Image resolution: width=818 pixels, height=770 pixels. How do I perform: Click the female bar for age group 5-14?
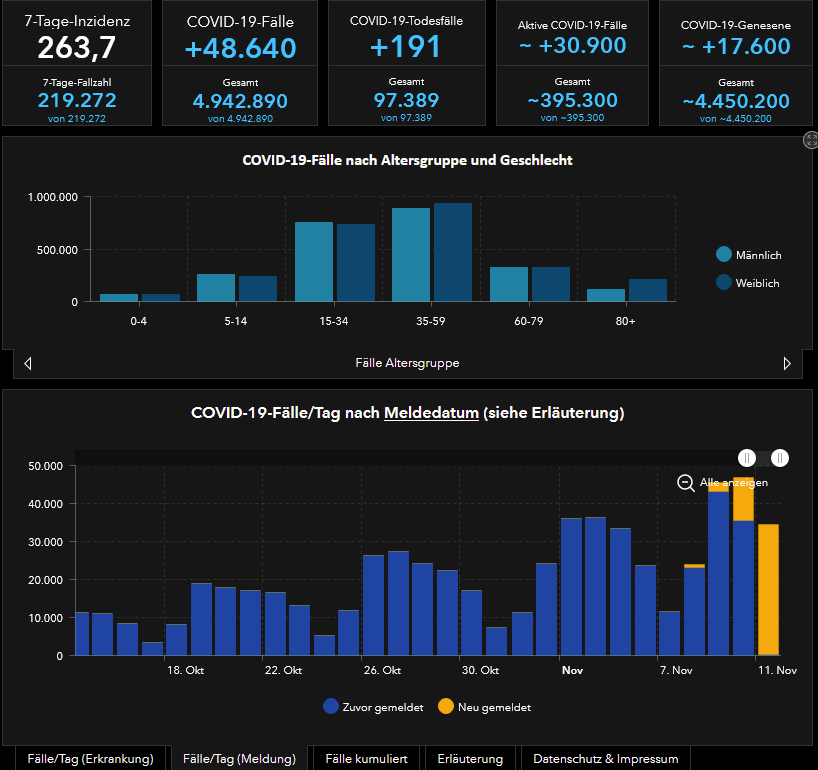coord(258,288)
